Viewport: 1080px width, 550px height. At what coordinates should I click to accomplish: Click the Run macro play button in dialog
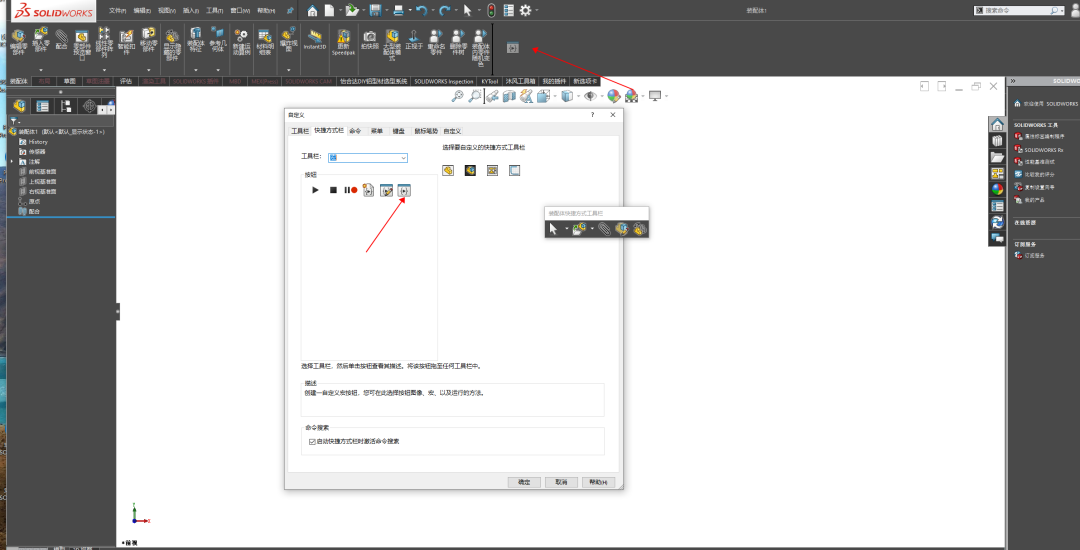(x=315, y=190)
